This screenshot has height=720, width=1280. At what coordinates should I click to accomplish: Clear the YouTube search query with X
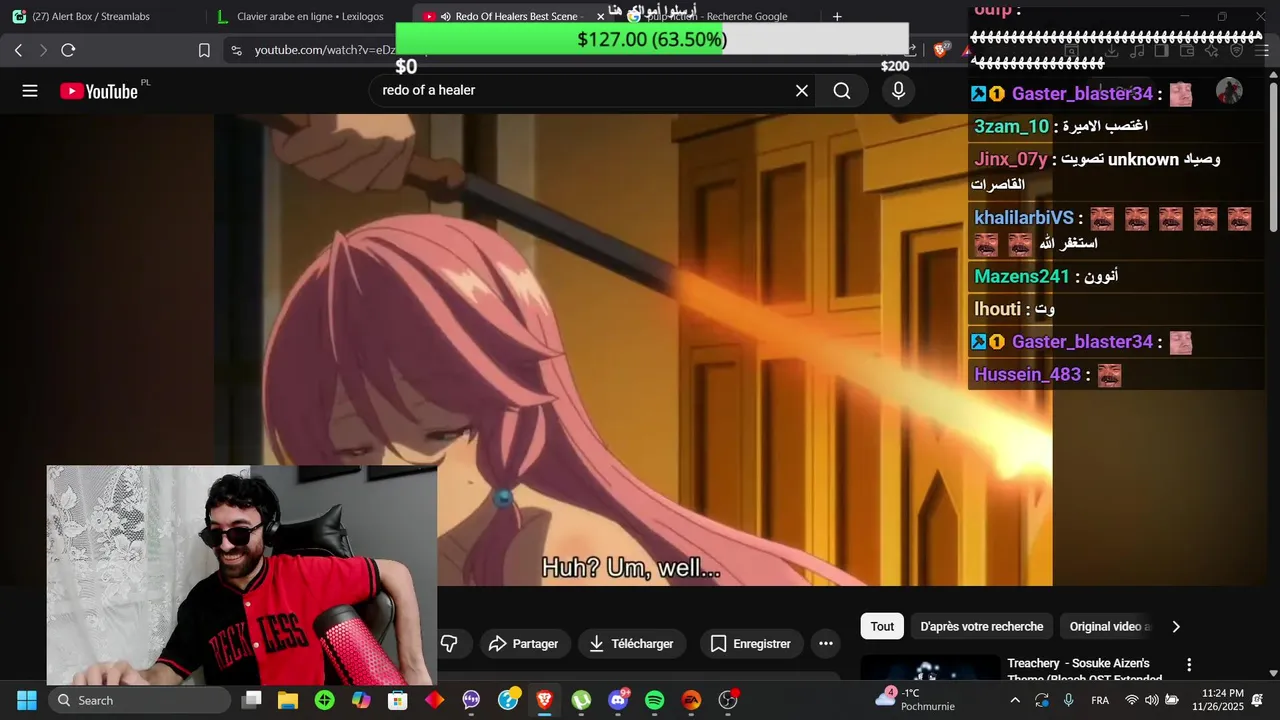[x=802, y=91]
